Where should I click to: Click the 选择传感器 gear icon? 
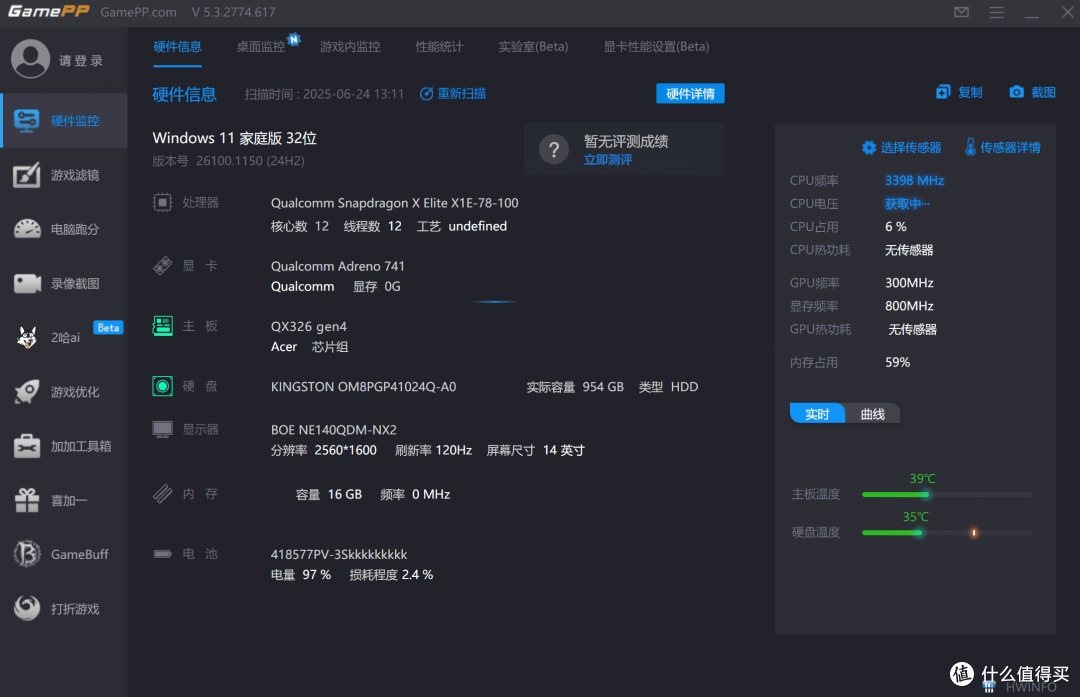[869, 147]
